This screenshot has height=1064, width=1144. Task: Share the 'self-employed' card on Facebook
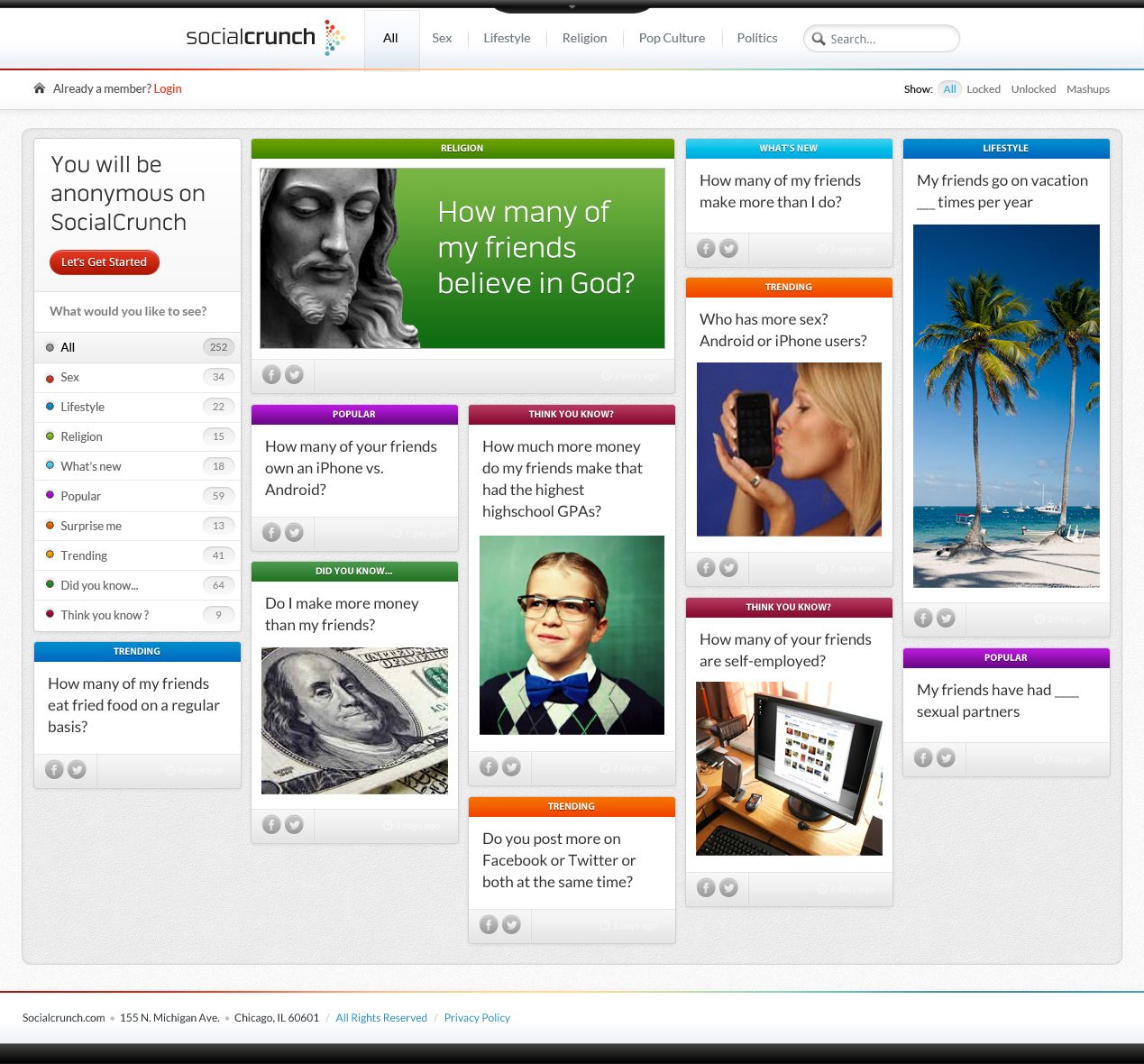click(x=706, y=888)
